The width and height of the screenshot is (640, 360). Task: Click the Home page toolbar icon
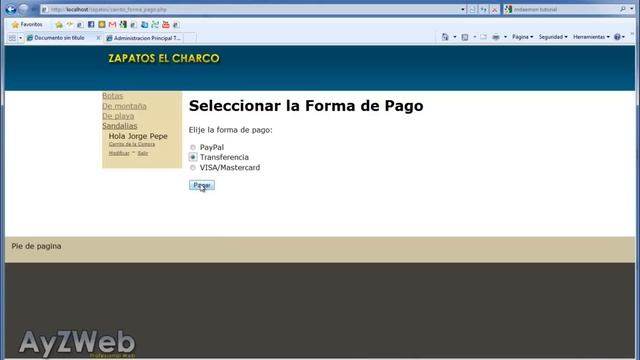pyautogui.click(x=445, y=37)
